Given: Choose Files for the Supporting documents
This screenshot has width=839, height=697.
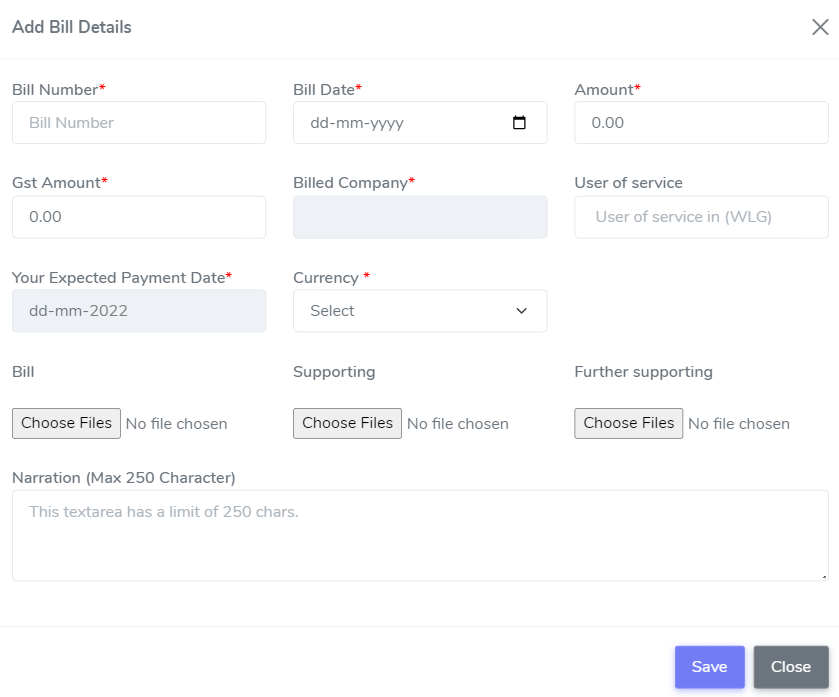Looking at the screenshot, I should click(347, 423).
